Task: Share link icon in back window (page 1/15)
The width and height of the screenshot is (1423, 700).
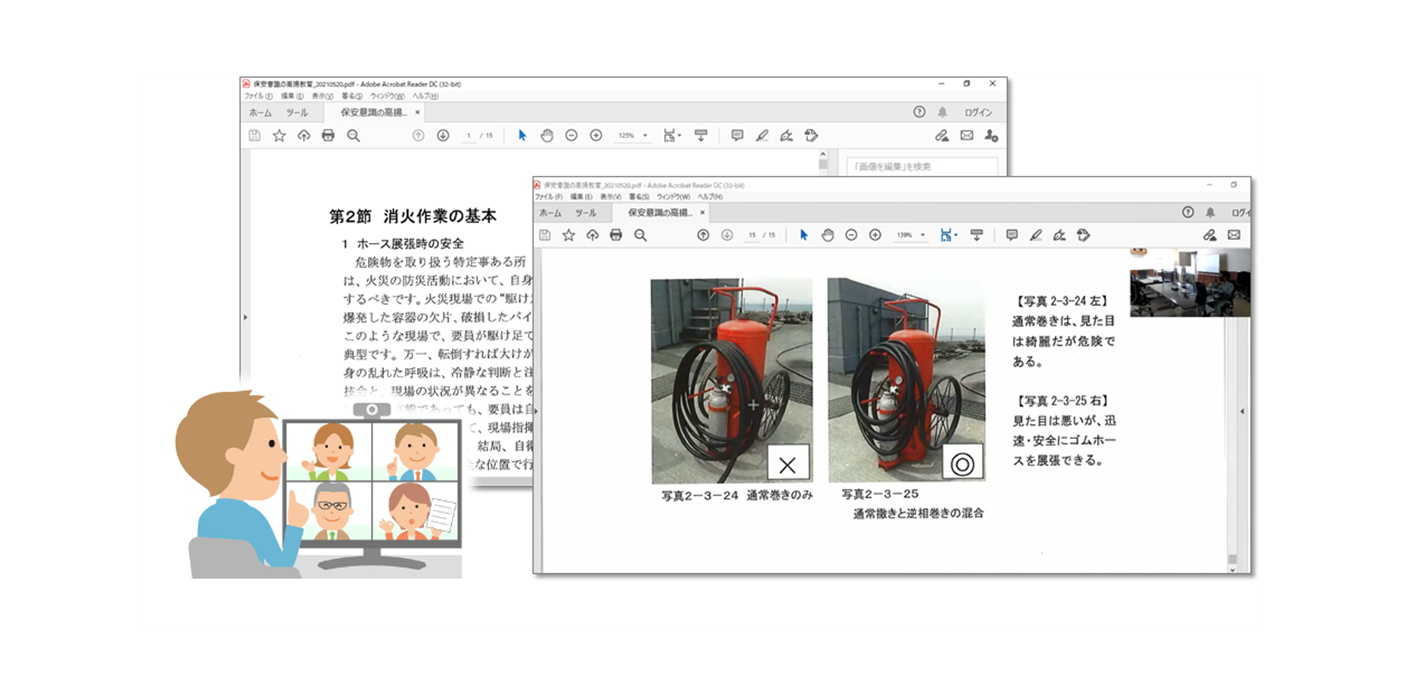Action: (x=942, y=135)
